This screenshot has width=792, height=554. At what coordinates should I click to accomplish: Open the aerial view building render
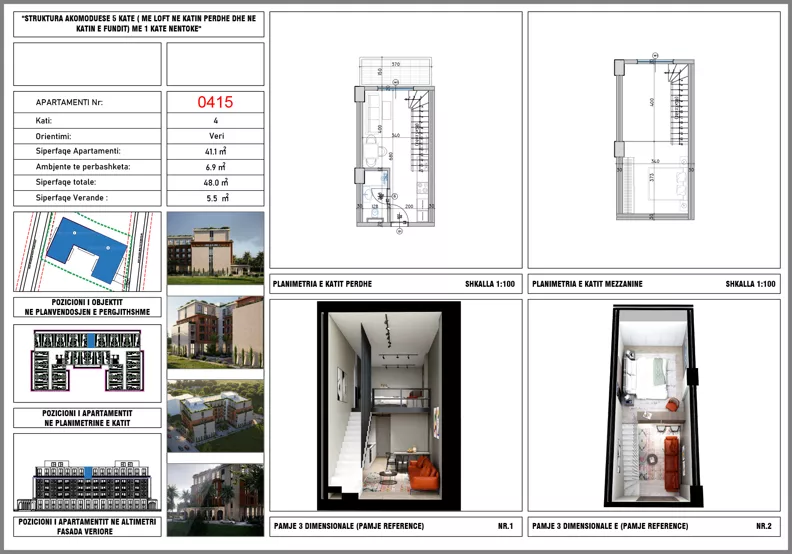215,416
